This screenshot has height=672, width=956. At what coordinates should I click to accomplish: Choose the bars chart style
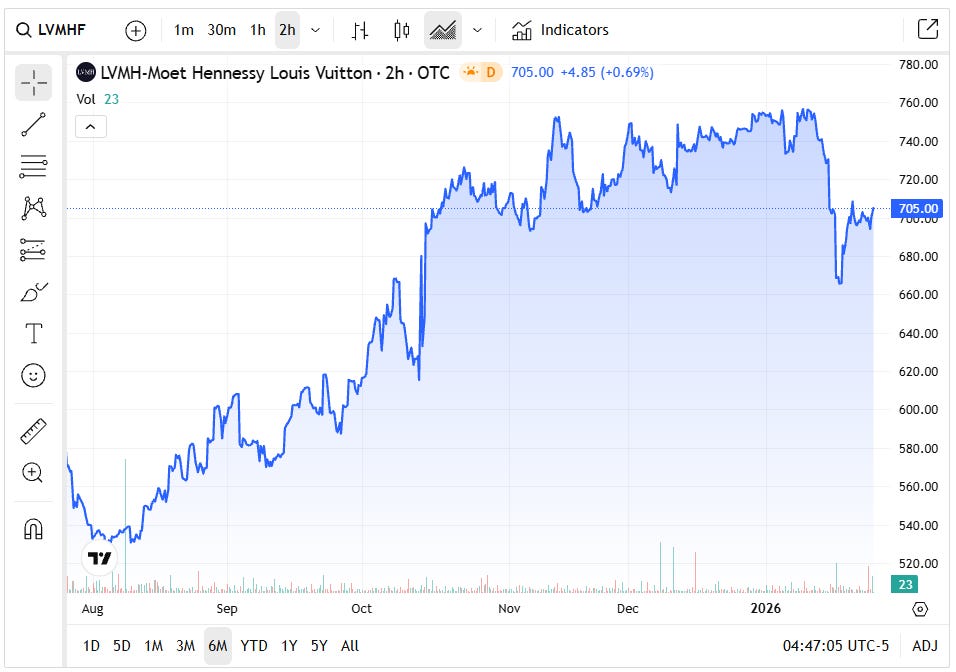coord(360,30)
